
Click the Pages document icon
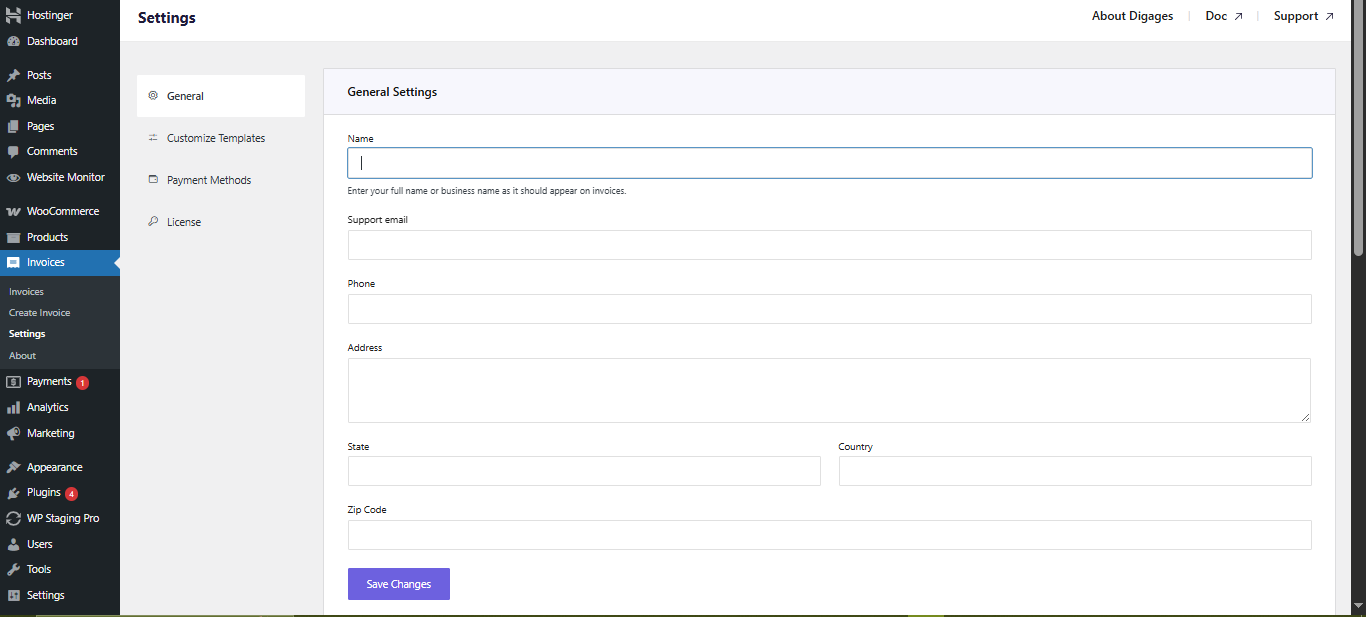coord(14,125)
